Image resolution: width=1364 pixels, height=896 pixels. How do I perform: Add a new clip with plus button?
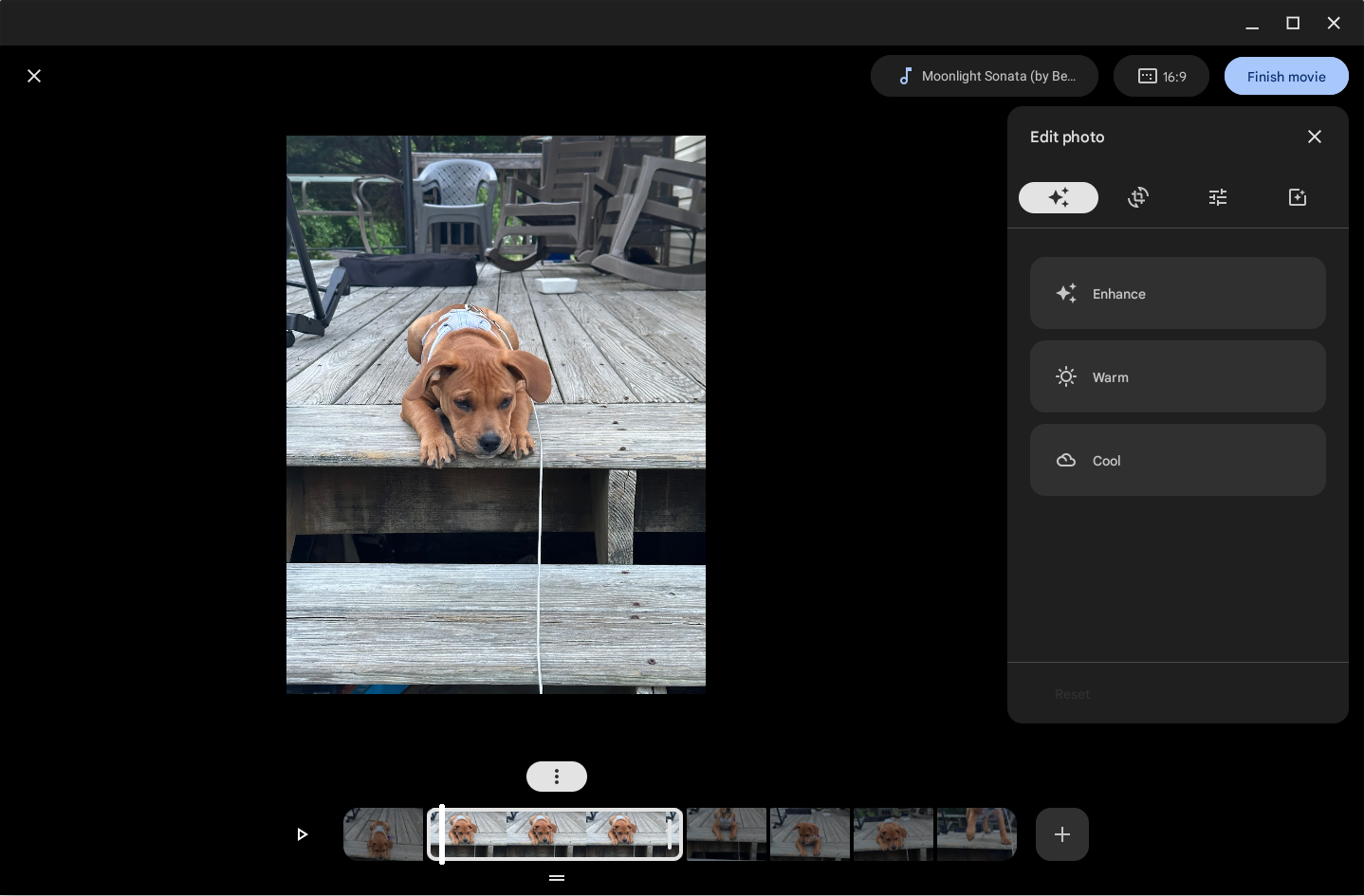[1062, 834]
